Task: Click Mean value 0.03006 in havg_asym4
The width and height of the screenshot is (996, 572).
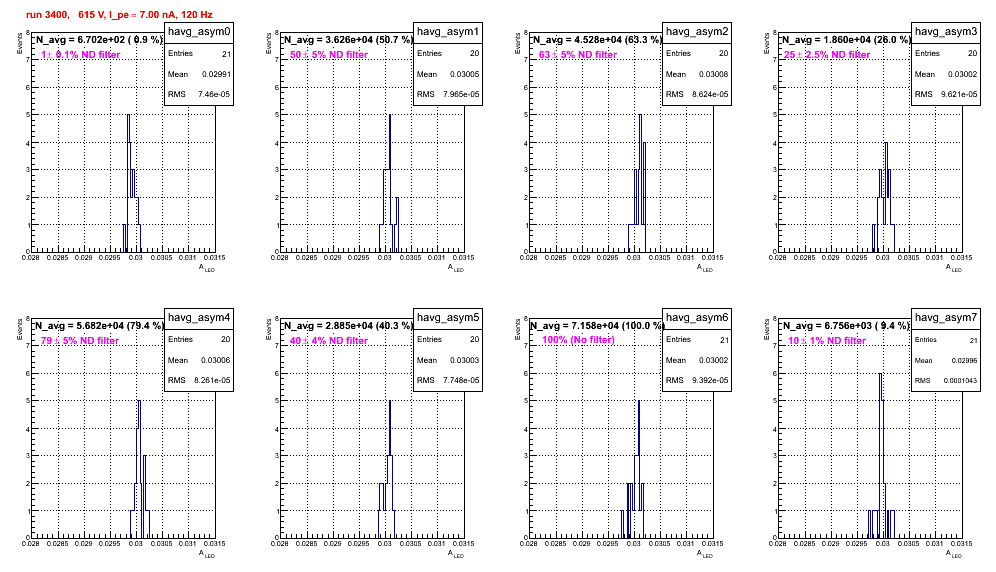Action: pos(216,360)
